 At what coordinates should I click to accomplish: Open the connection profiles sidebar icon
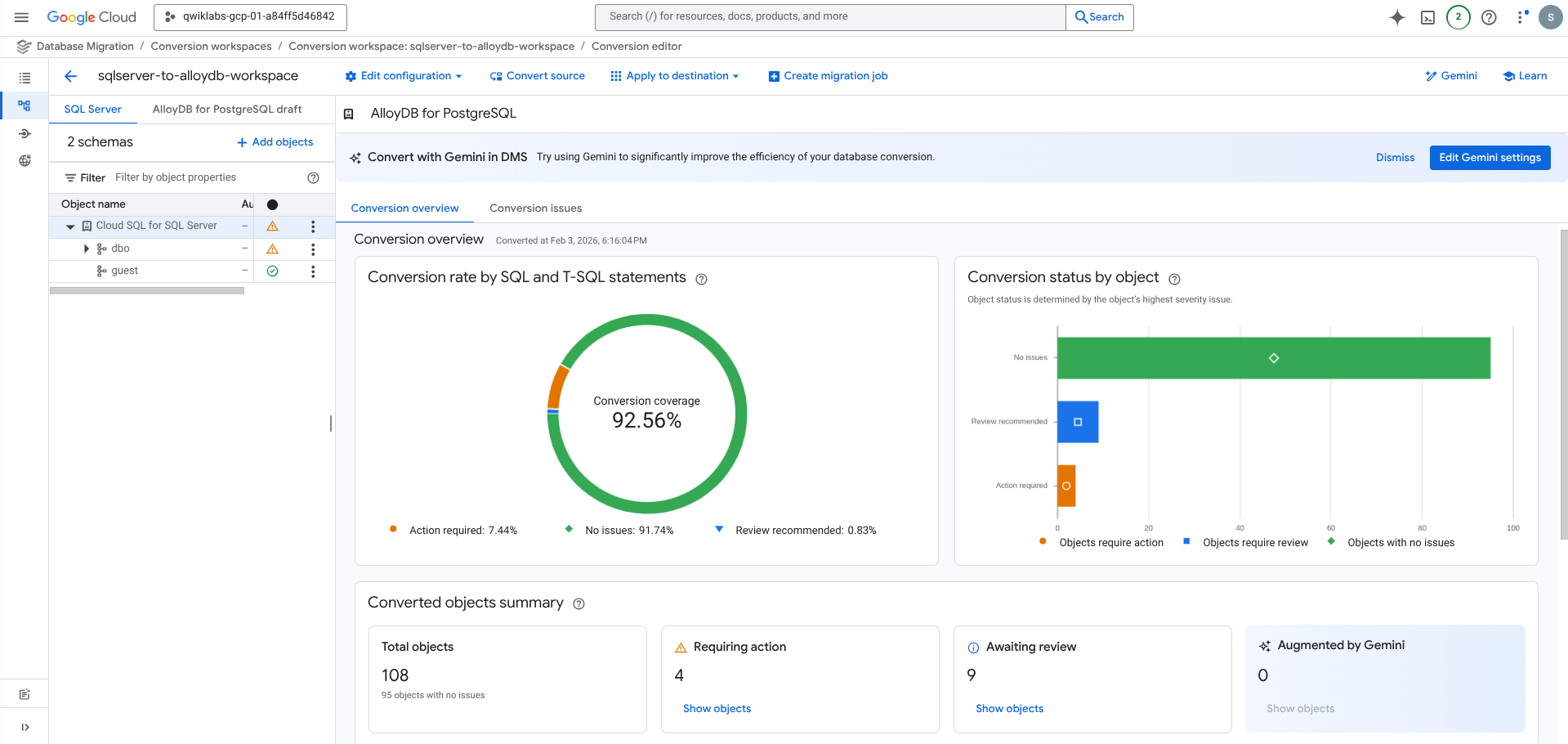[x=25, y=133]
